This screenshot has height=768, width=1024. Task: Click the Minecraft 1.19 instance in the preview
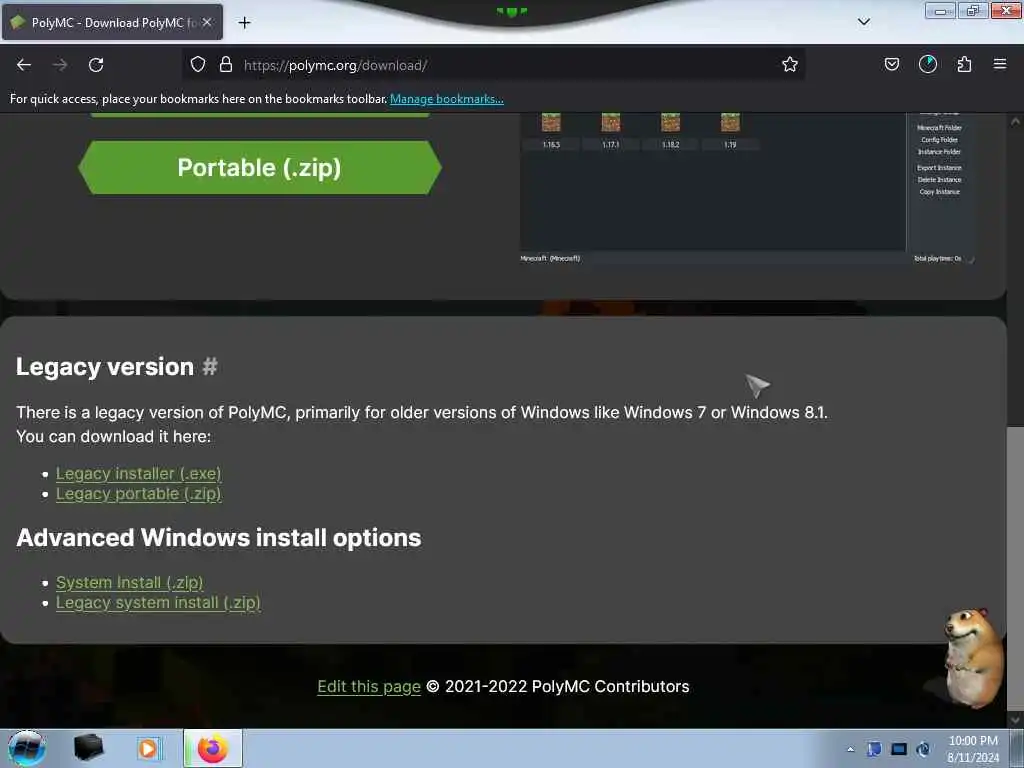(x=730, y=131)
